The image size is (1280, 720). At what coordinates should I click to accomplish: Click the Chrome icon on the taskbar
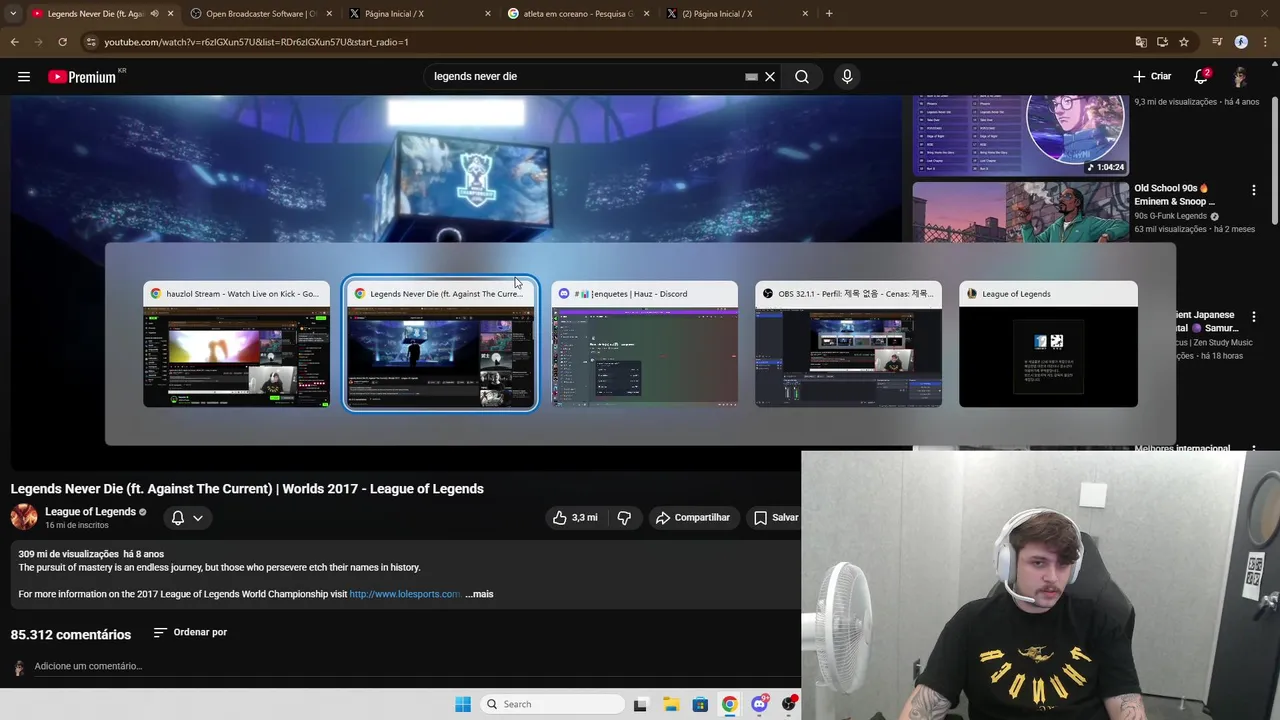pyautogui.click(x=730, y=704)
